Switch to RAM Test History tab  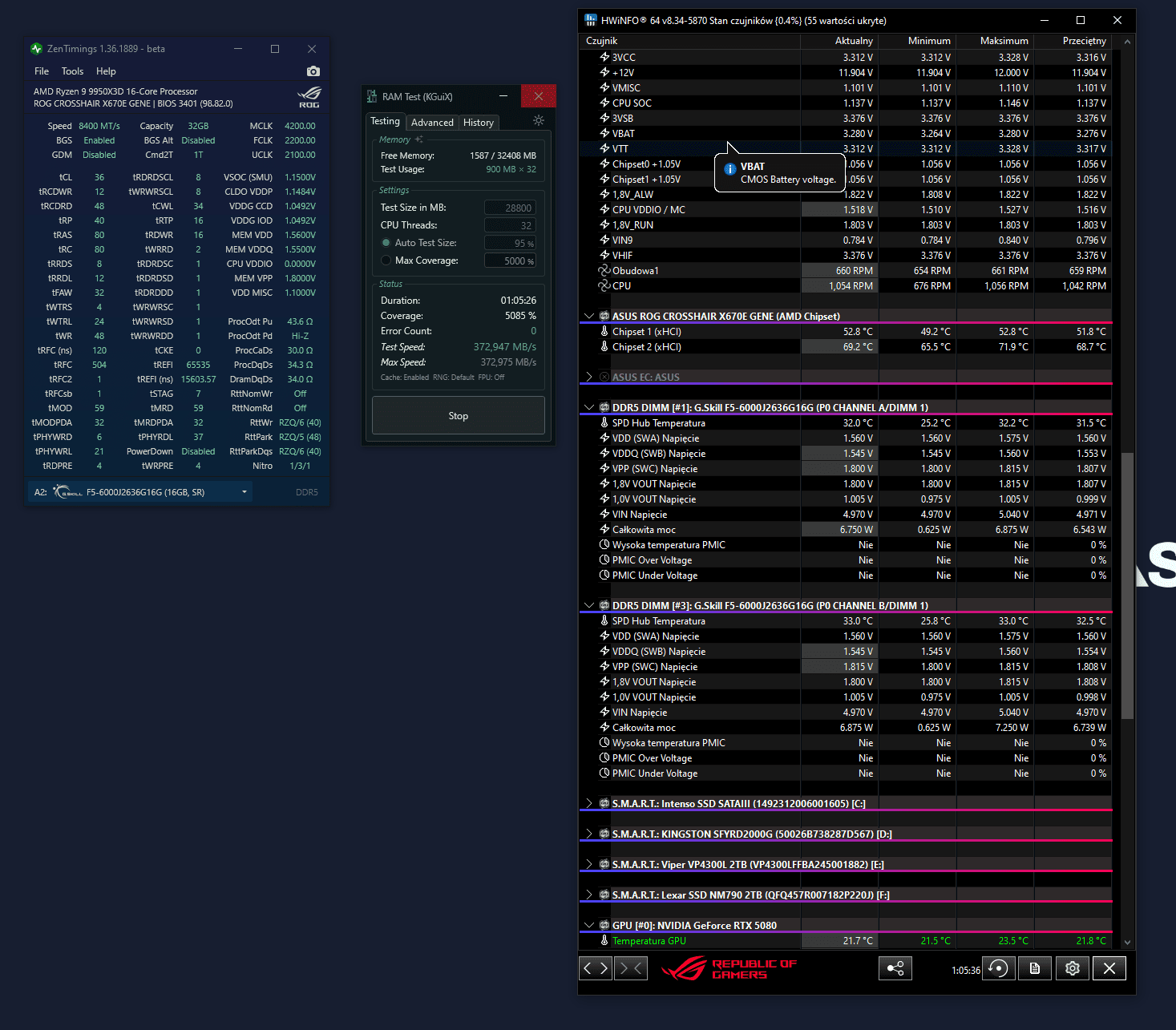(x=479, y=123)
